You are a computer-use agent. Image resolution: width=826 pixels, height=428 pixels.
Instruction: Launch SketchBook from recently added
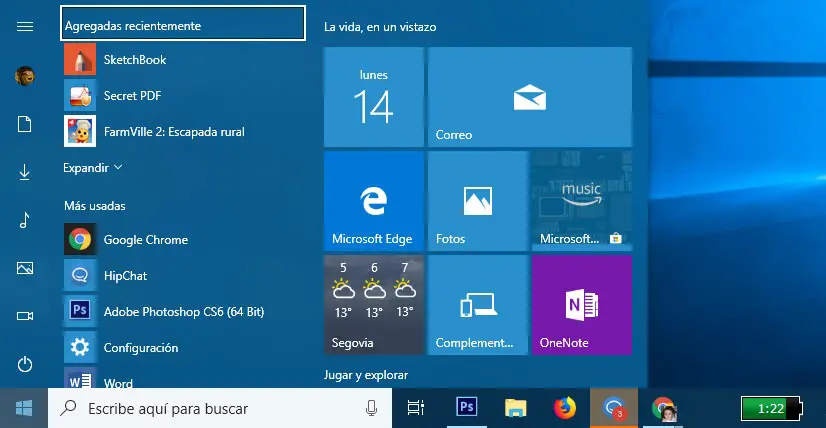[x=182, y=60]
